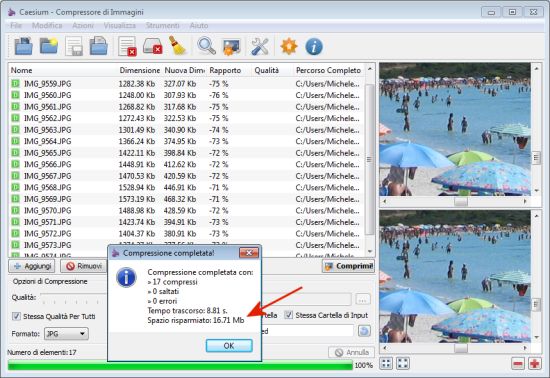The height and width of the screenshot is (378, 550).
Task: Open the Azioni menu
Action: [x=83, y=25]
